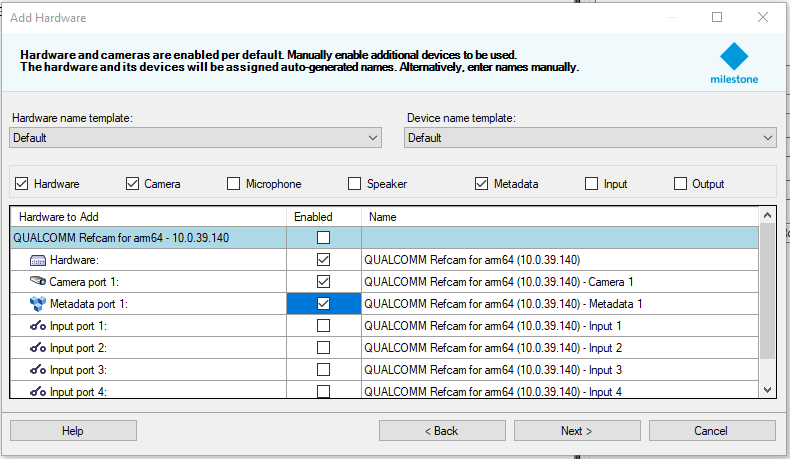Uncheck Enabled box for Hardware row
Image resolution: width=790 pixels, height=459 pixels.
[x=323, y=259]
